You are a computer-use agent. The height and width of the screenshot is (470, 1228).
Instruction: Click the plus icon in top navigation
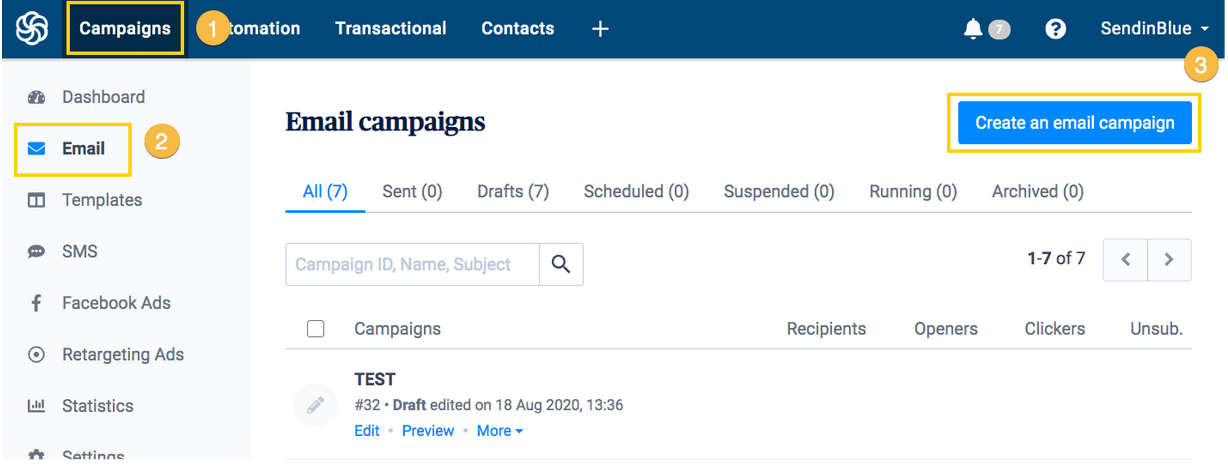(600, 29)
